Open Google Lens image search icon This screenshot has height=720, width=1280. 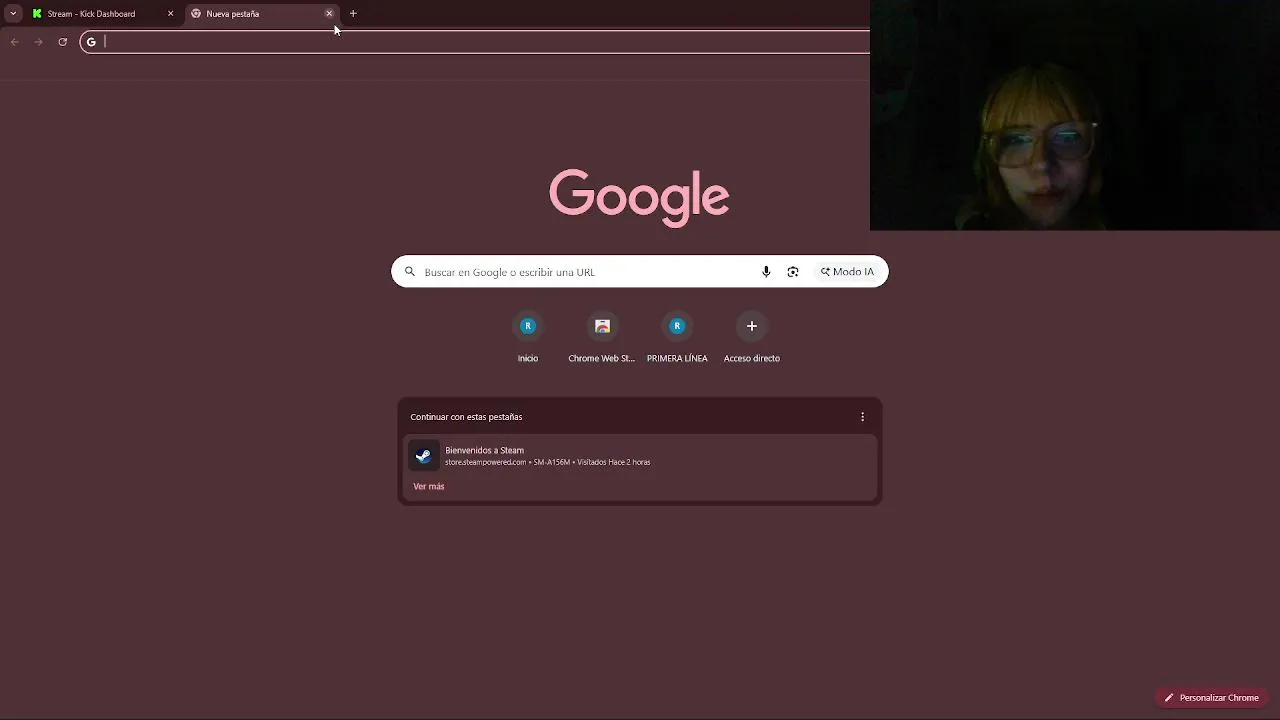(x=793, y=272)
